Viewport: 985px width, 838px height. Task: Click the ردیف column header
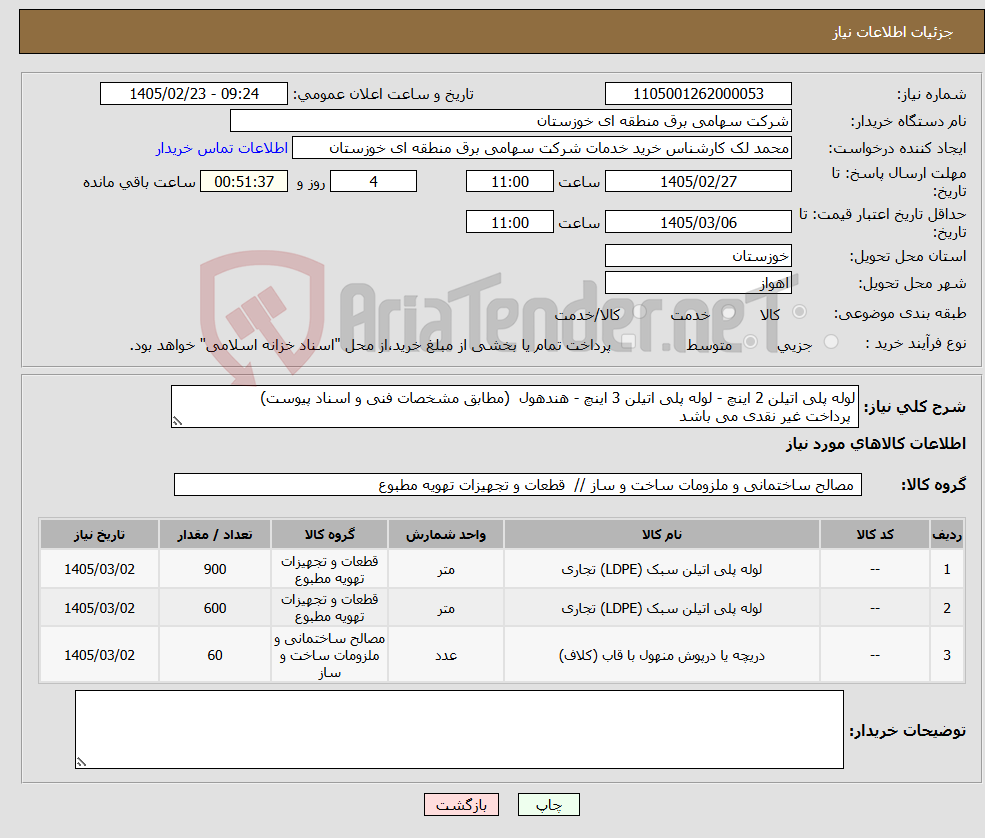pos(947,535)
